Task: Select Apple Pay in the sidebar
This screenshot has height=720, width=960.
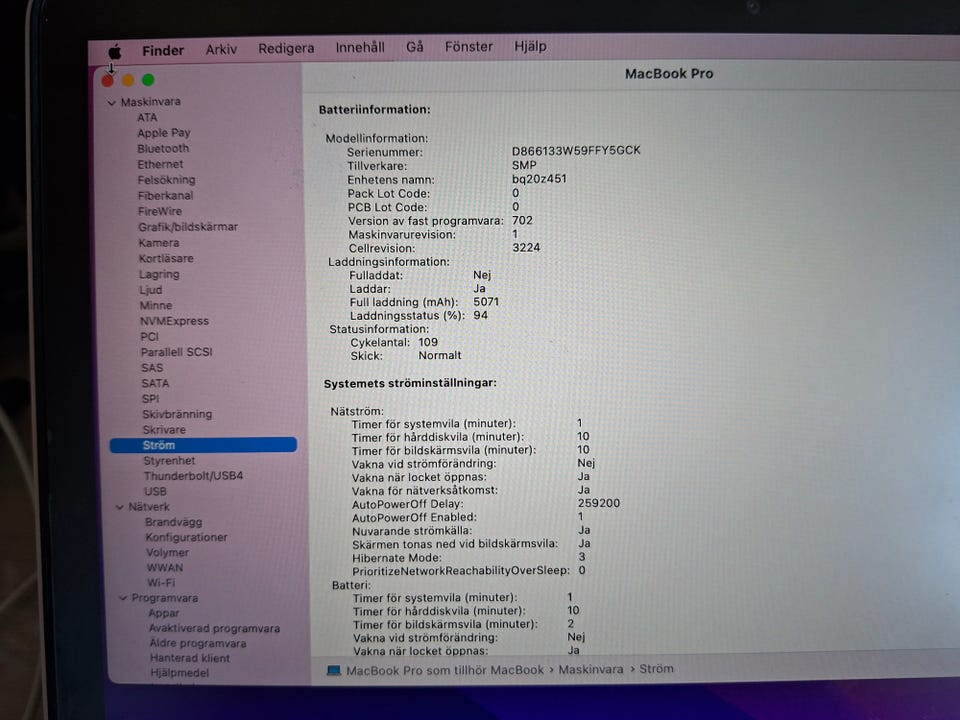Action: coord(163,133)
